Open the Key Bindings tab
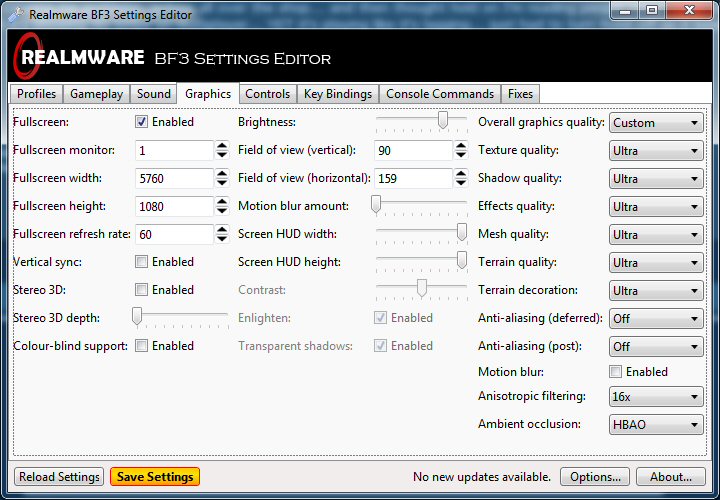 pyautogui.click(x=338, y=94)
